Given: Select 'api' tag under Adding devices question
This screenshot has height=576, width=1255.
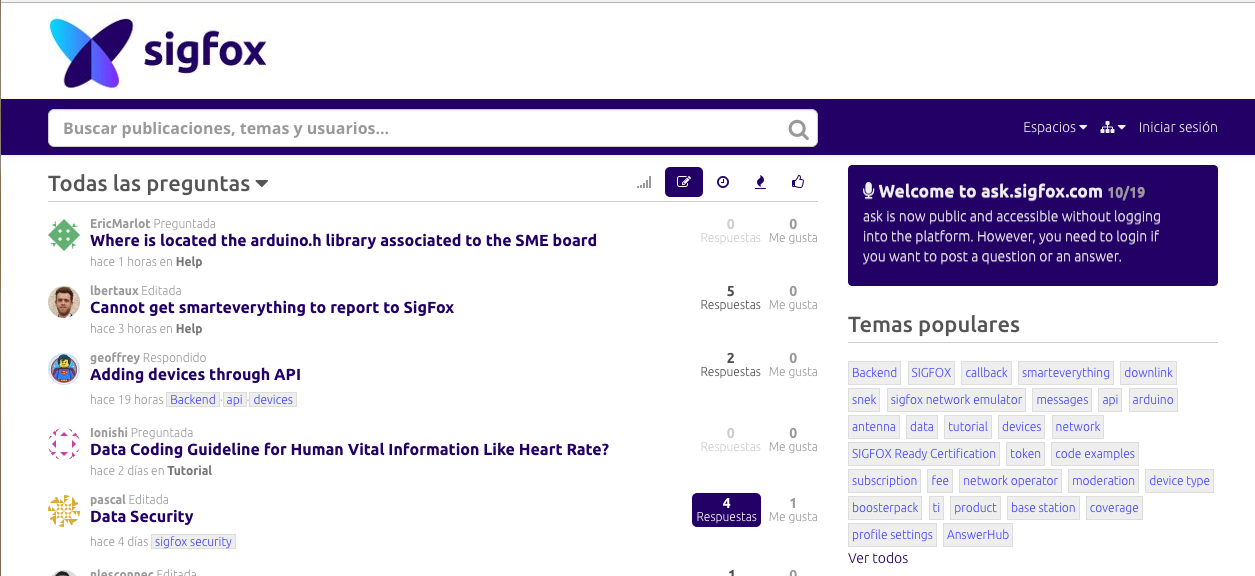Looking at the screenshot, I should click(234, 400).
